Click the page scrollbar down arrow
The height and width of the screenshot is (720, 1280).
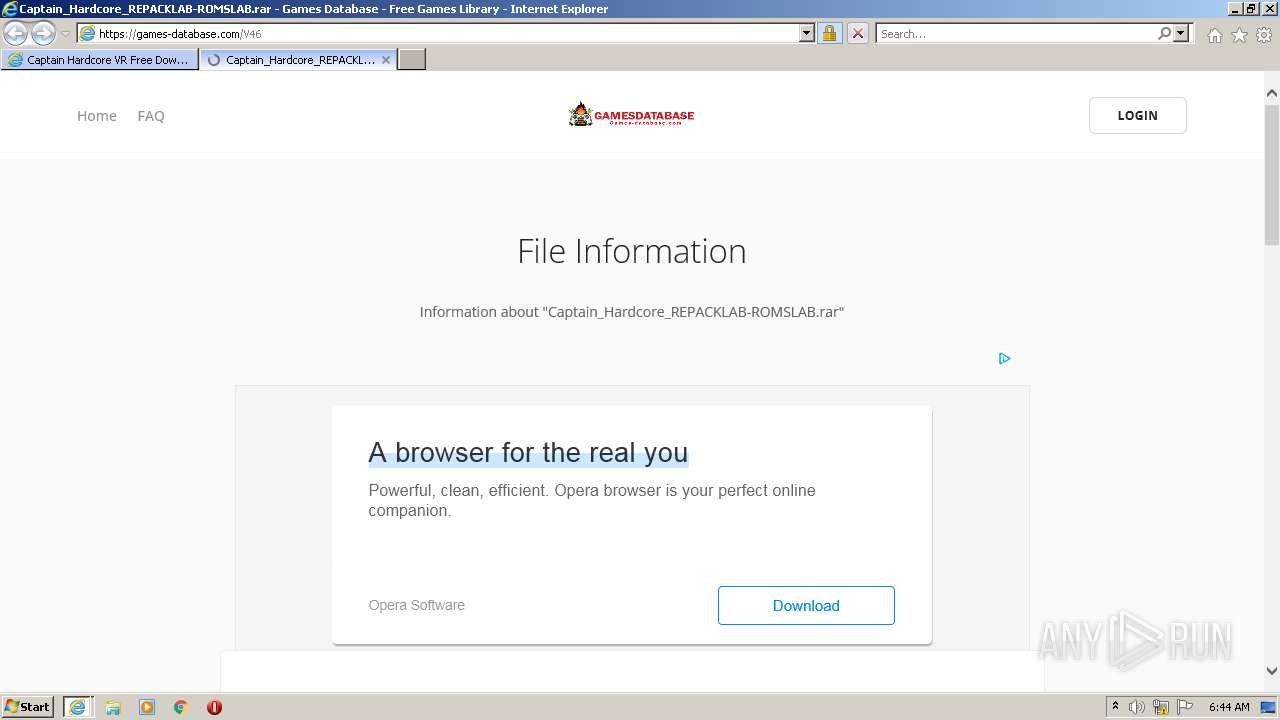1272,671
